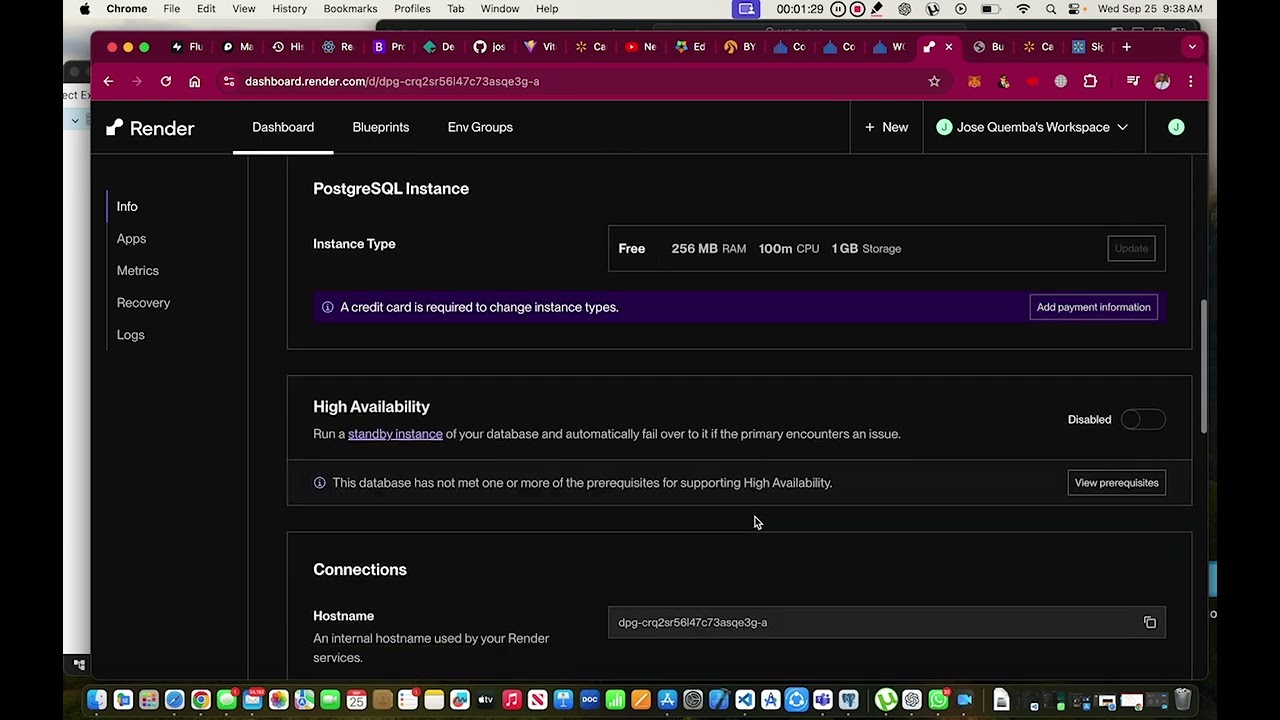The image size is (1280, 720).
Task: Click the credit card notice info icon
Action: (x=327, y=307)
